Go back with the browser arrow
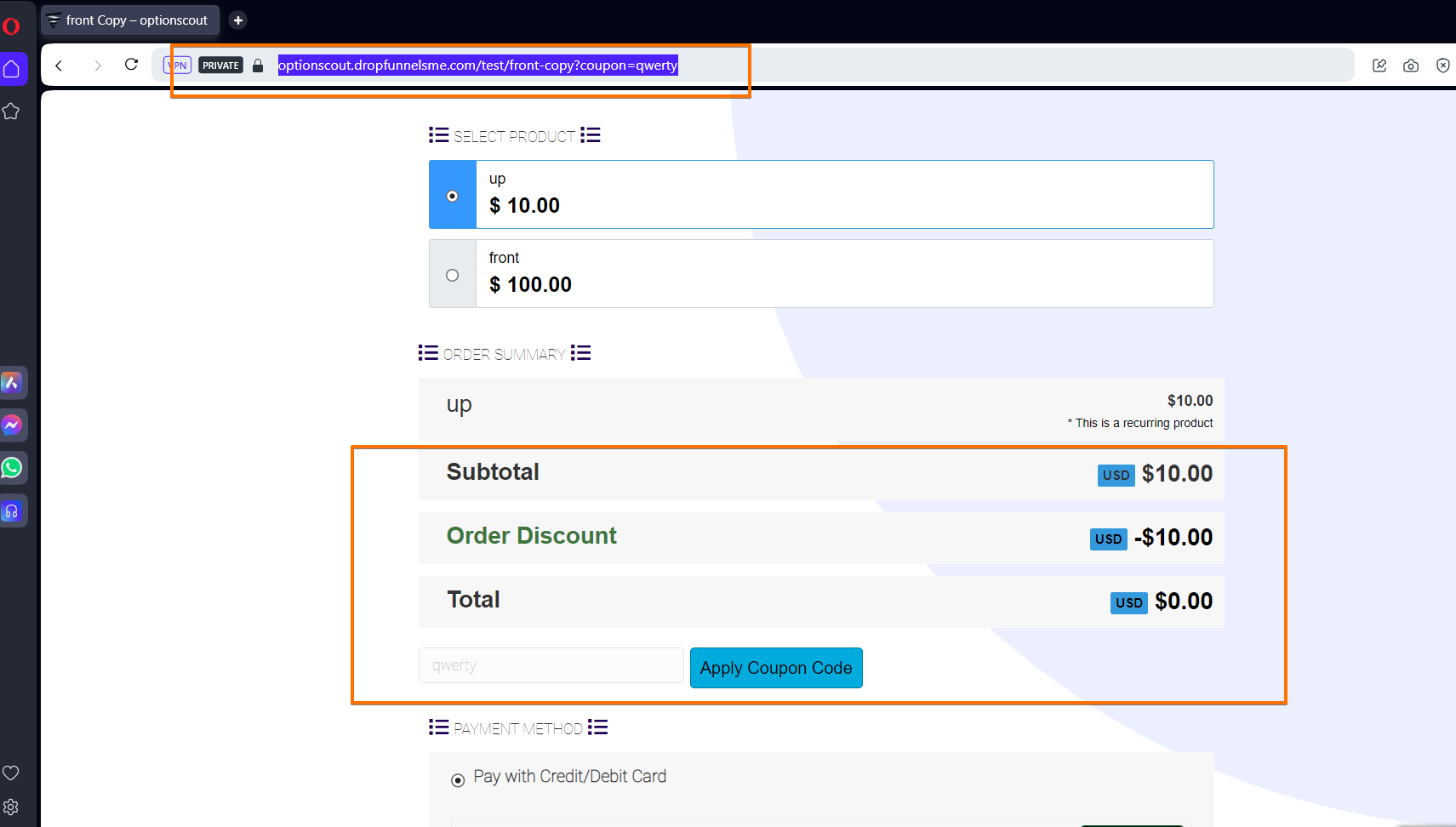 (59, 65)
